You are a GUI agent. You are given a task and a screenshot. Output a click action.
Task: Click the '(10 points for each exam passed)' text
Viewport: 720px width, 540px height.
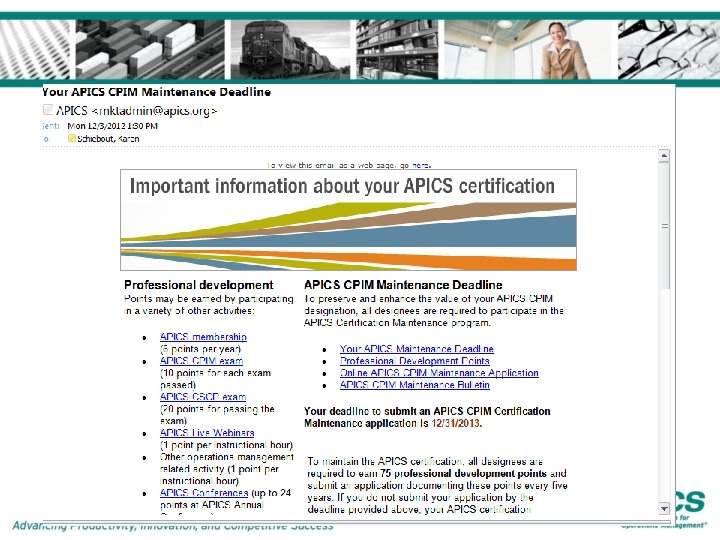(x=215, y=378)
